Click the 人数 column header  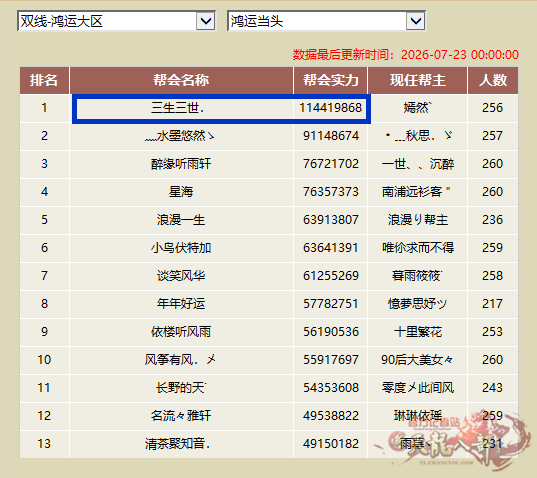pos(493,80)
